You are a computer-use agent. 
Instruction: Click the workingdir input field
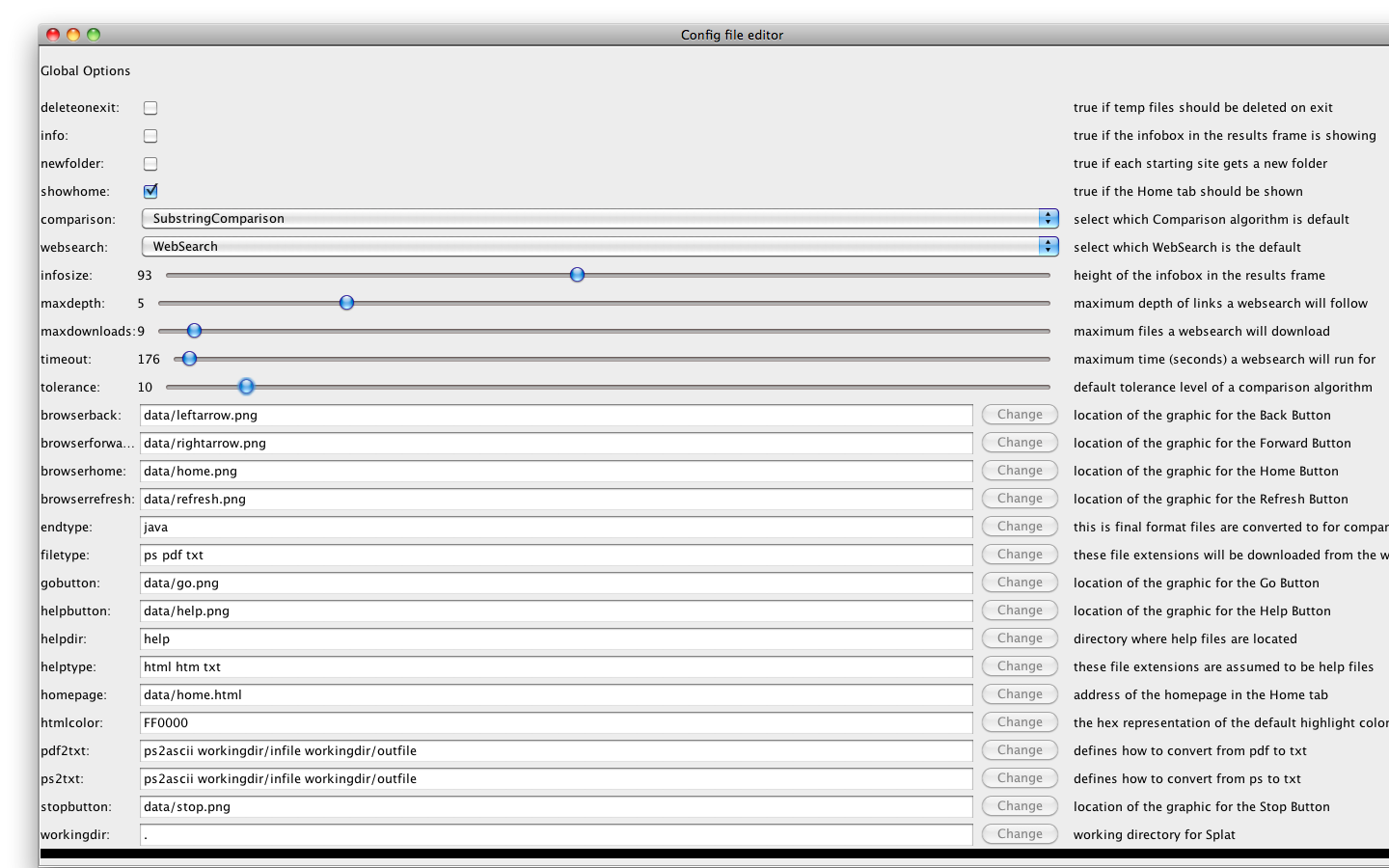point(557,835)
